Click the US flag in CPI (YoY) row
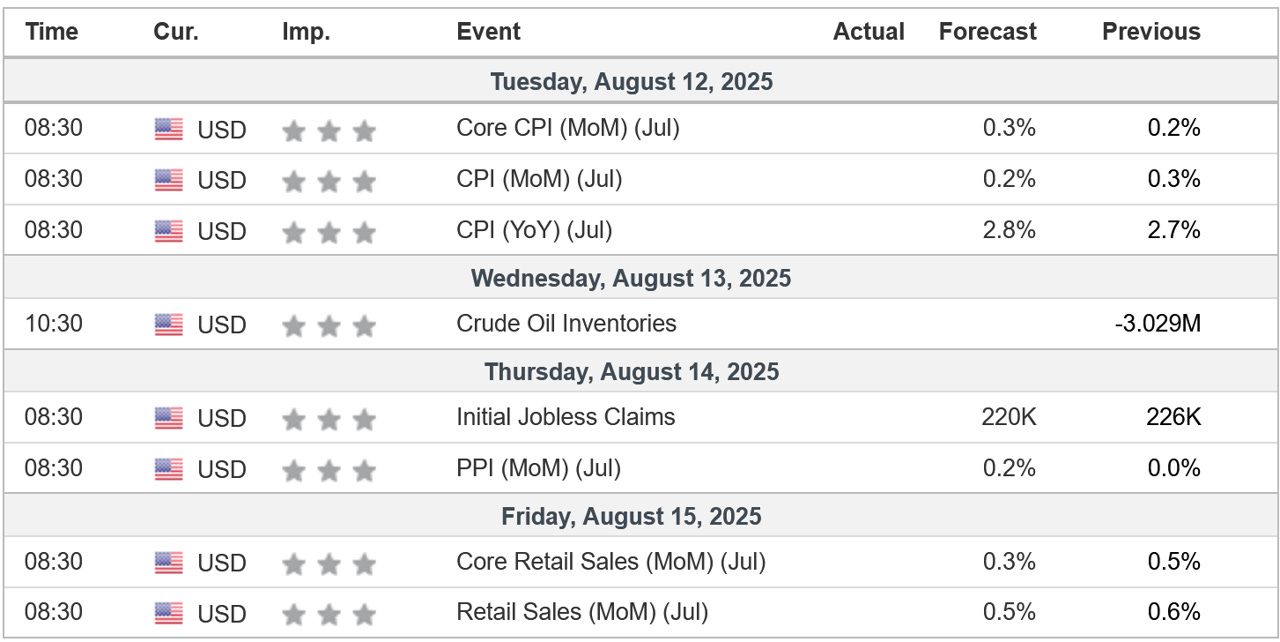Viewport: 1280px width, 642px height. tap(169, 231)
